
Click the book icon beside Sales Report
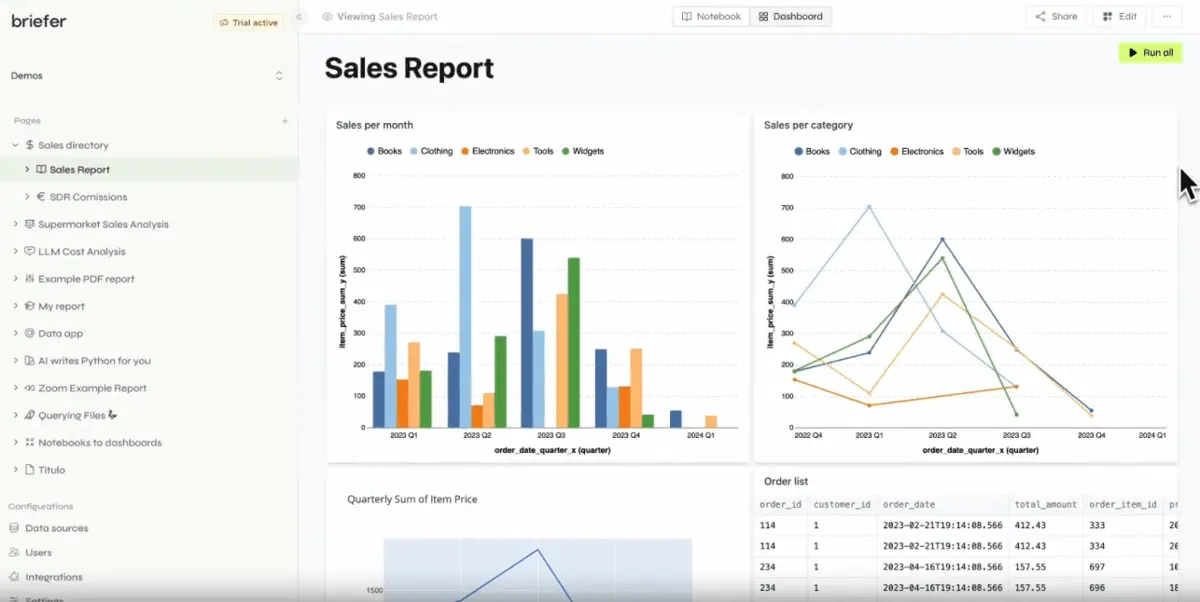[x=41, y=170]
